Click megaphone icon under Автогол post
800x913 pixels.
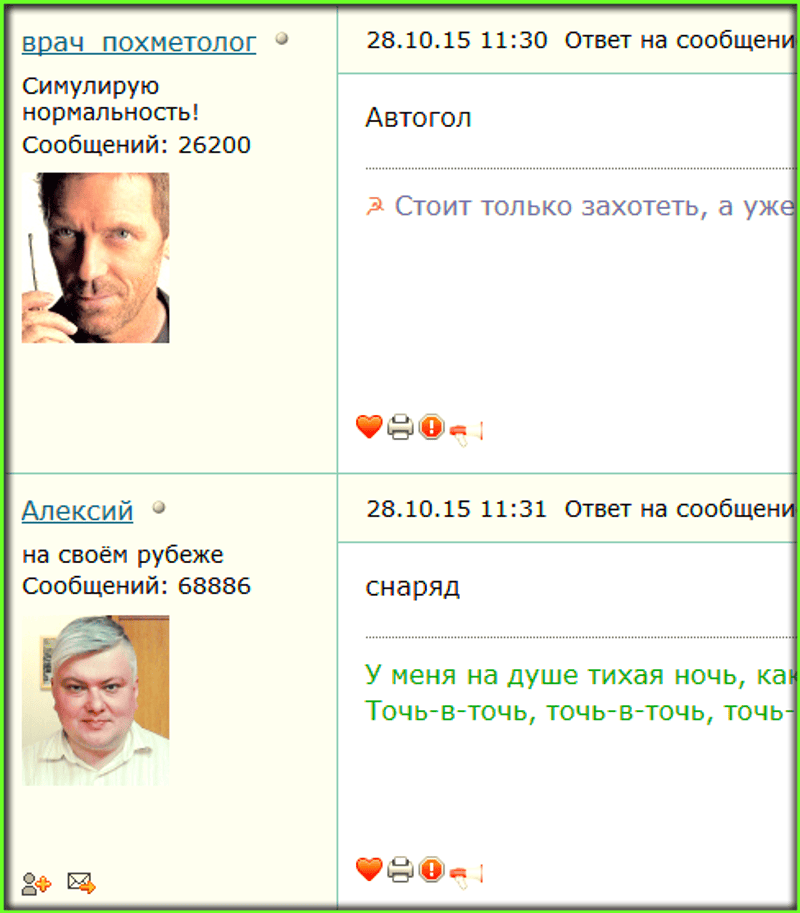pyautogui.click(x=466, y=433)
